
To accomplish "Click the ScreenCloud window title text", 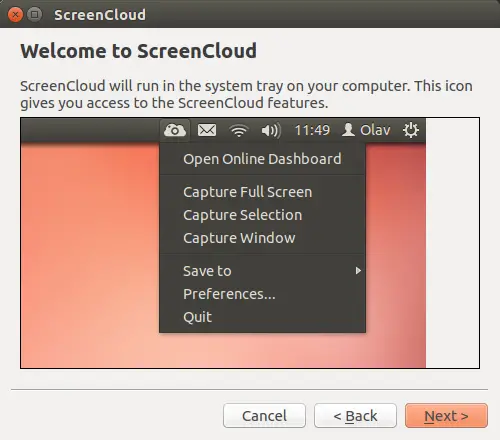I will coord(100,15).
